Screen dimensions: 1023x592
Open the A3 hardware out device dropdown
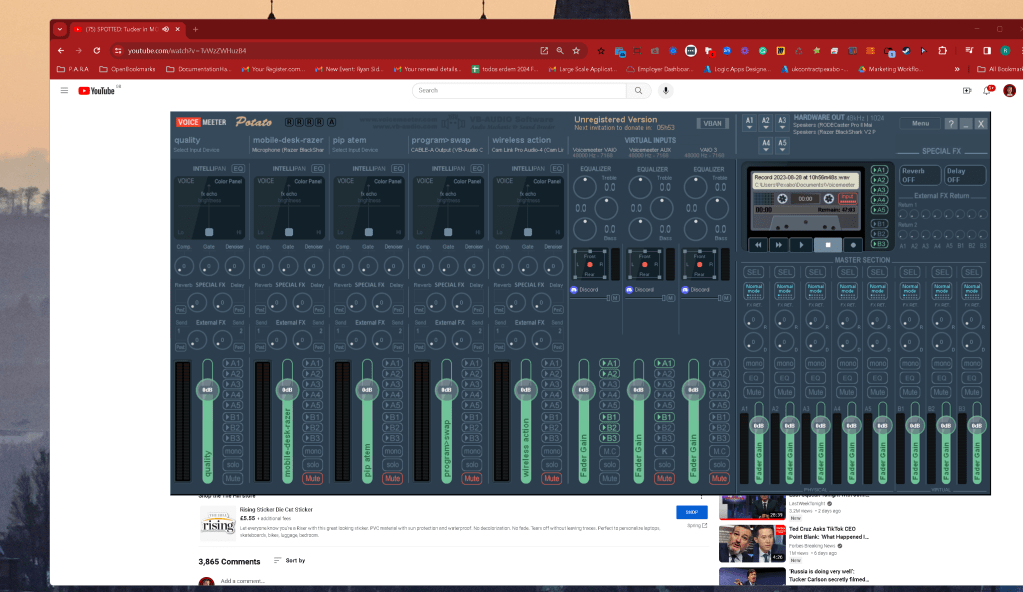(x=782, y=123)
